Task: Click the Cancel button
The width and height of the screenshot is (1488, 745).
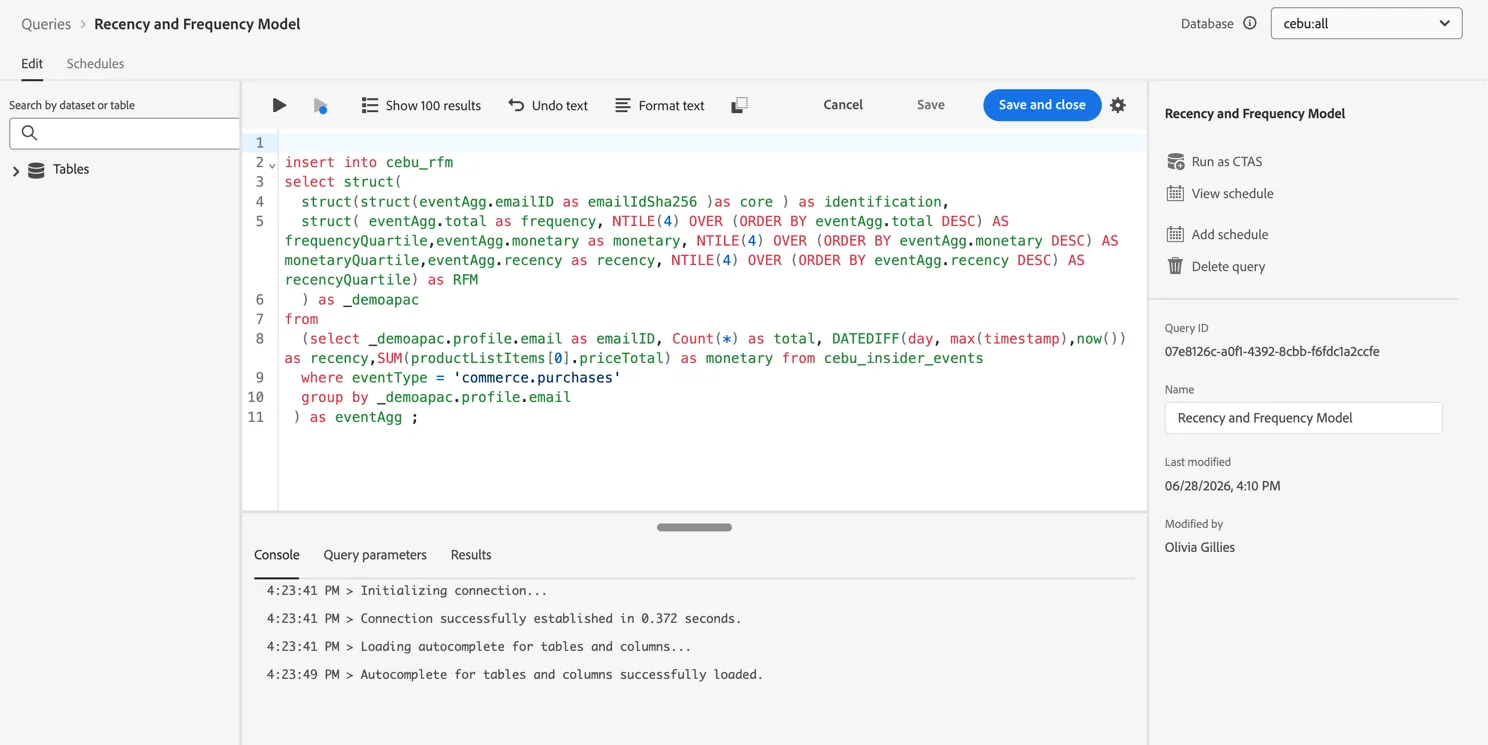Action: 843,105
